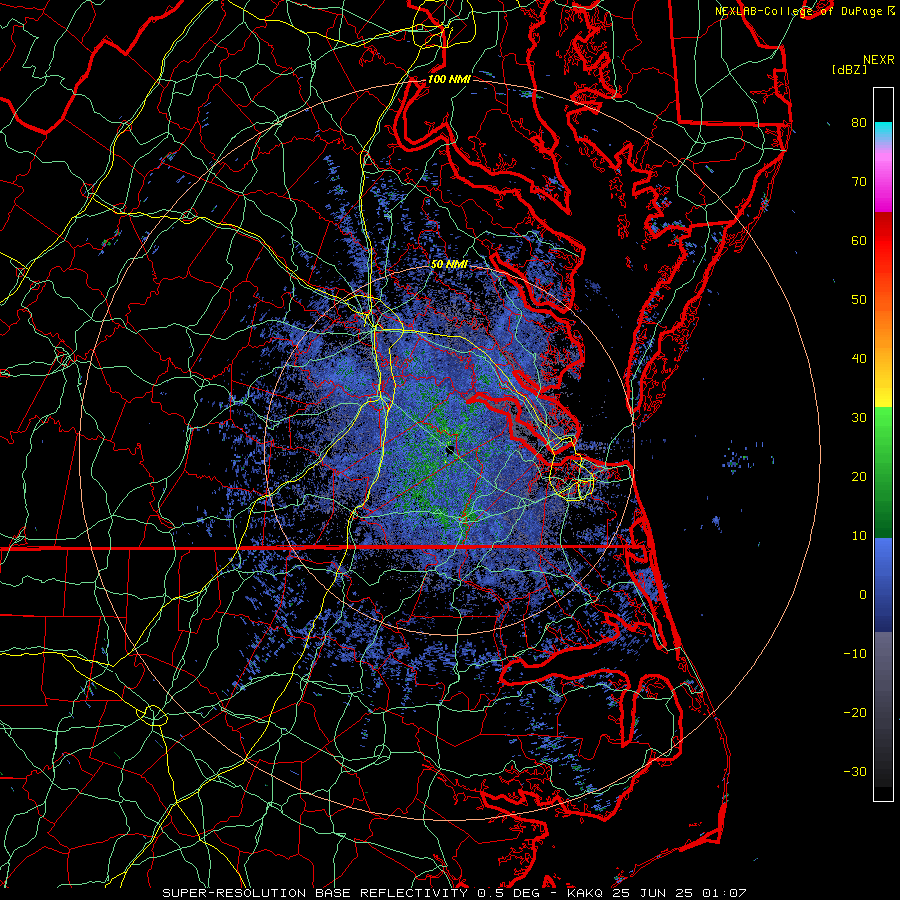Click the KAKQ radar site identifier in caption
The image size is (900, 900).
(585, 893)
